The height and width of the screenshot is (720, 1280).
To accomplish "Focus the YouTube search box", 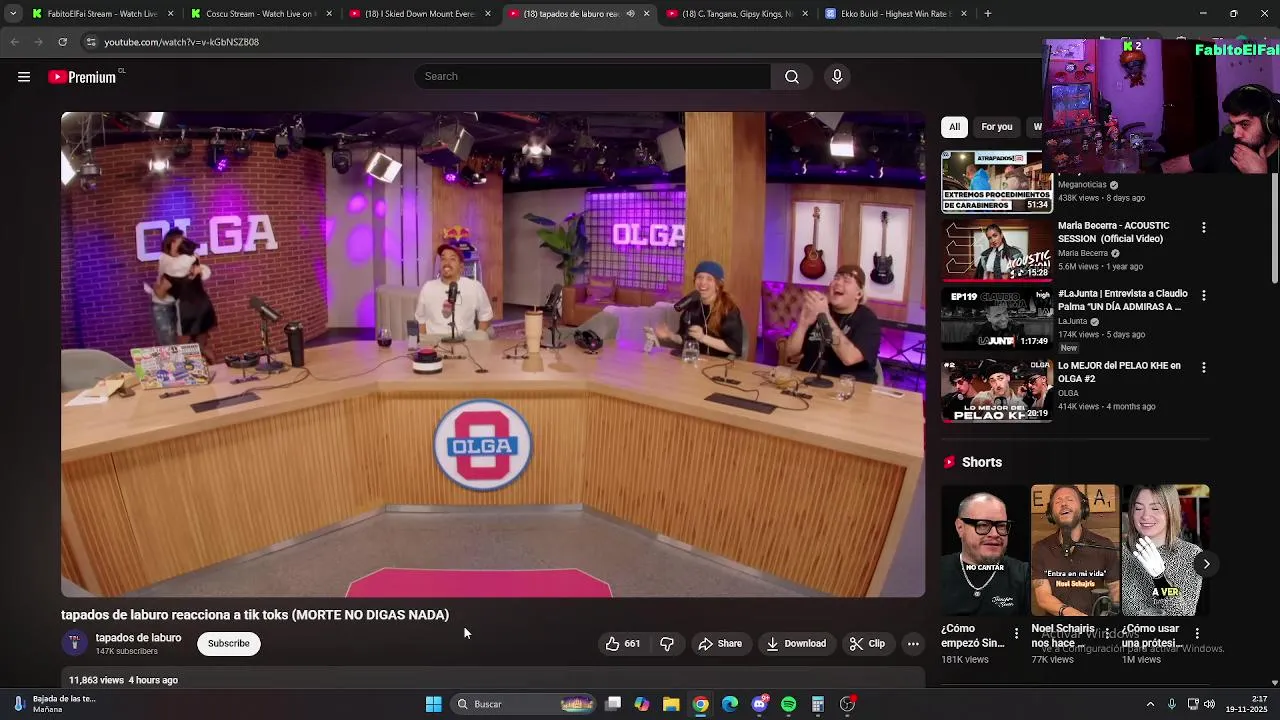I will click(x=592, y=76).
